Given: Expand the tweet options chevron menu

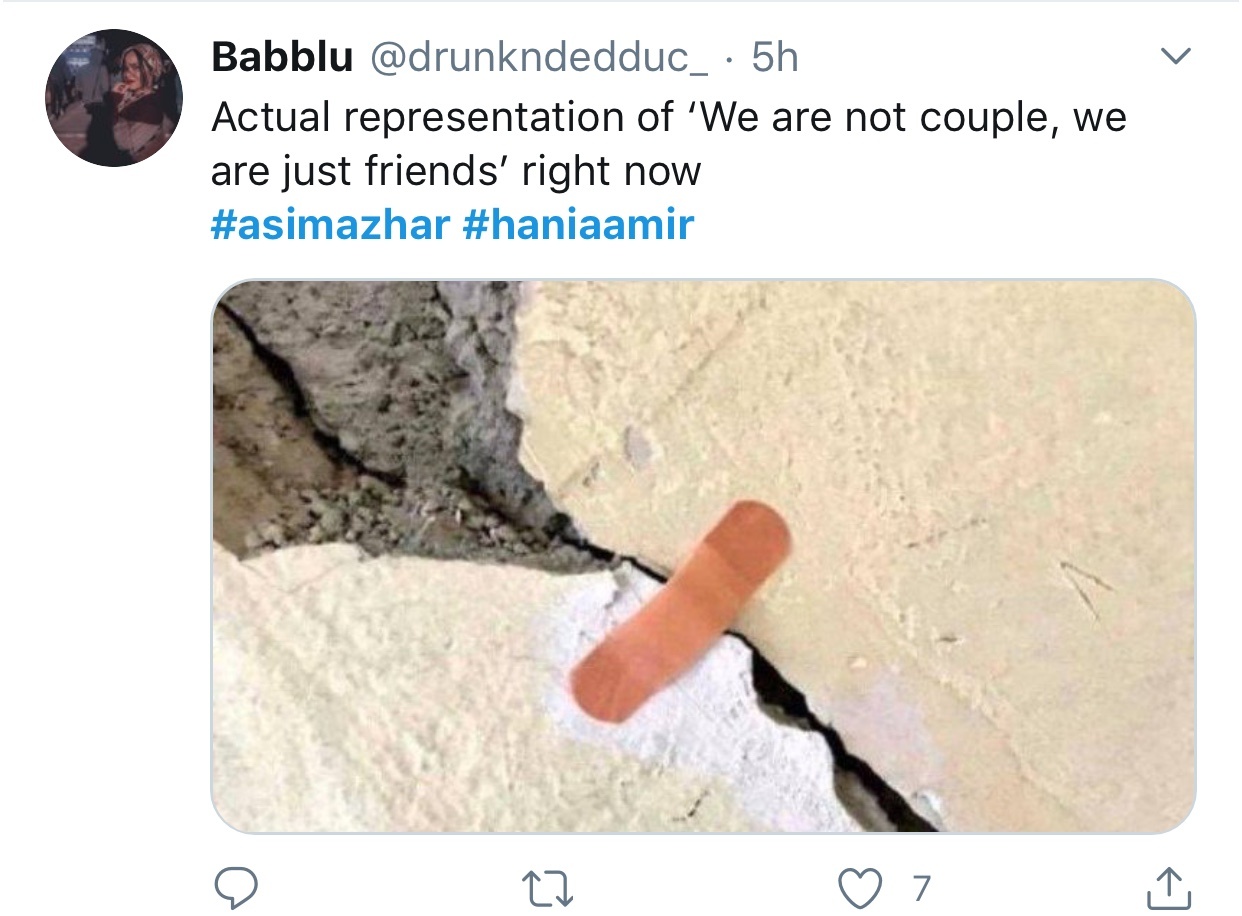Looking at the screenshot, I should pos(1176,57).
